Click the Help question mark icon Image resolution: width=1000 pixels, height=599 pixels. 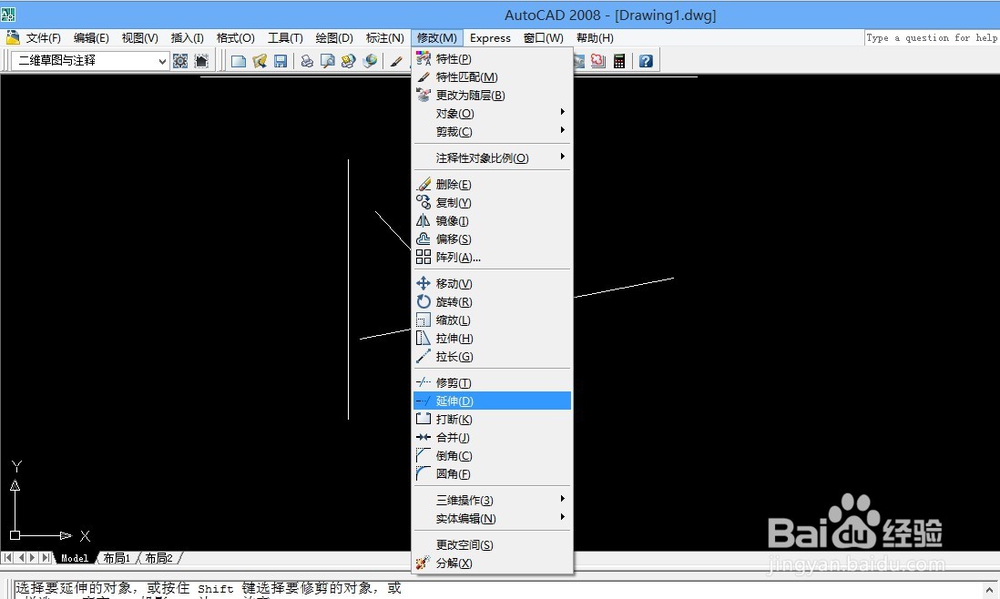point(645,61)
